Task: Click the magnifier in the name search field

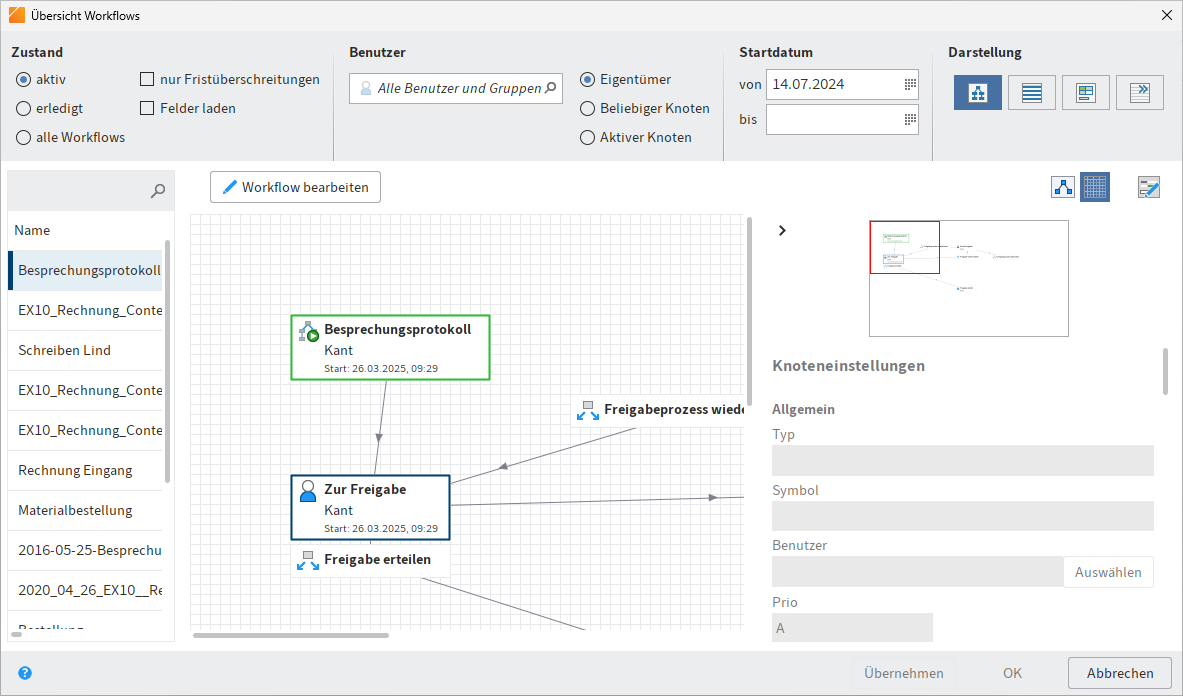Action: coord(158,190)
